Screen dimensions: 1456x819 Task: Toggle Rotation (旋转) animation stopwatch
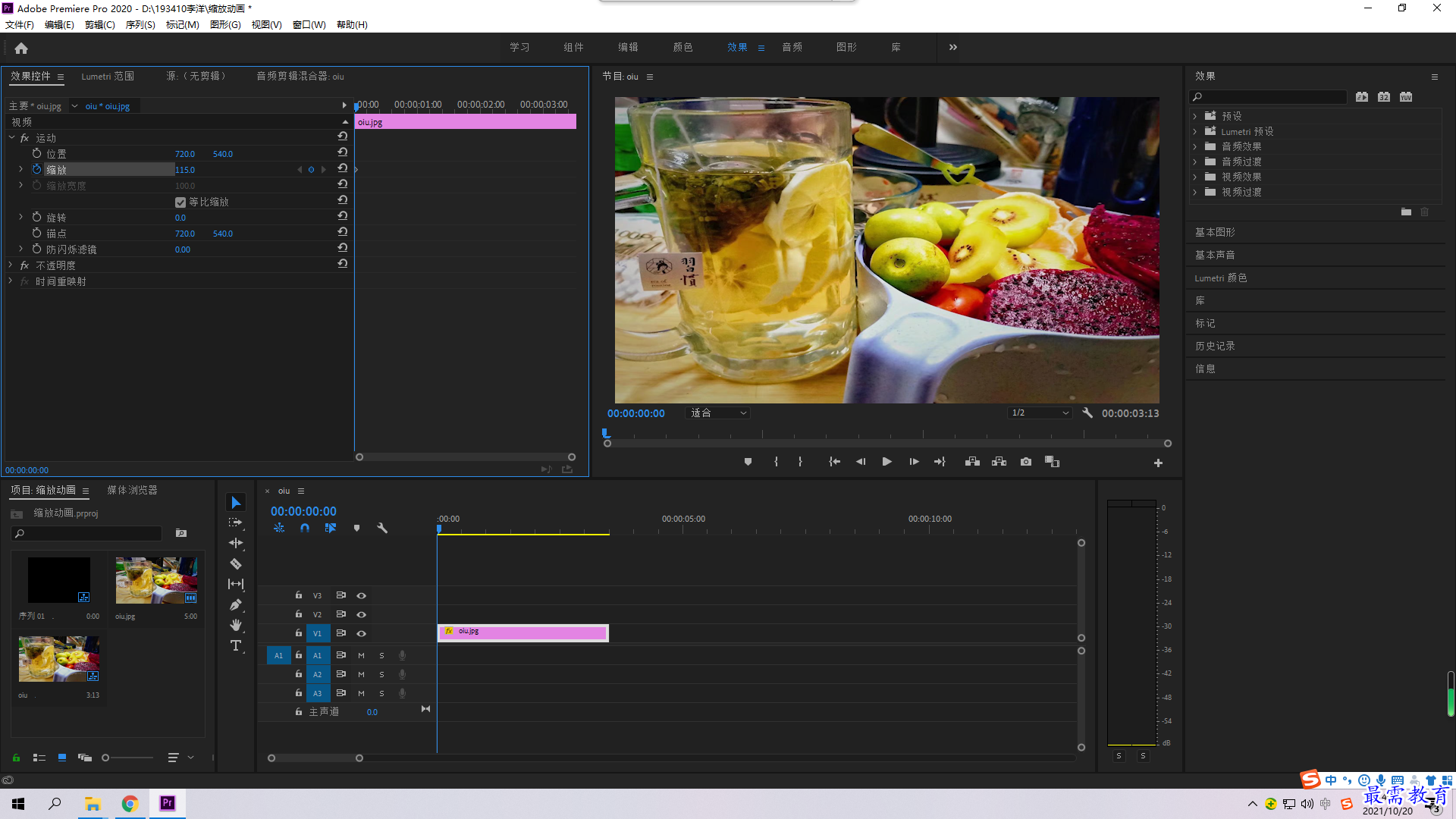click(36, 217)
